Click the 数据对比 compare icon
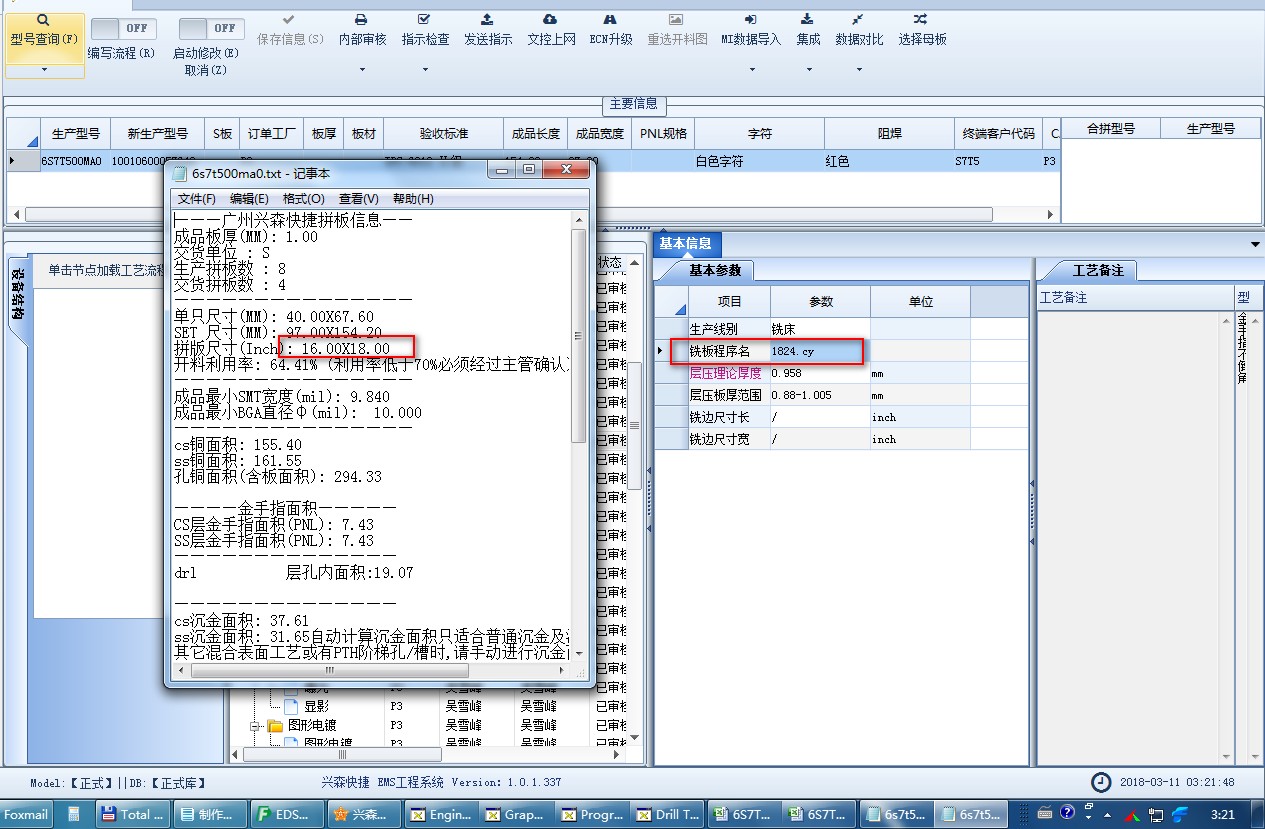This screenshot has height=829, width=1265. click(858, 20)
